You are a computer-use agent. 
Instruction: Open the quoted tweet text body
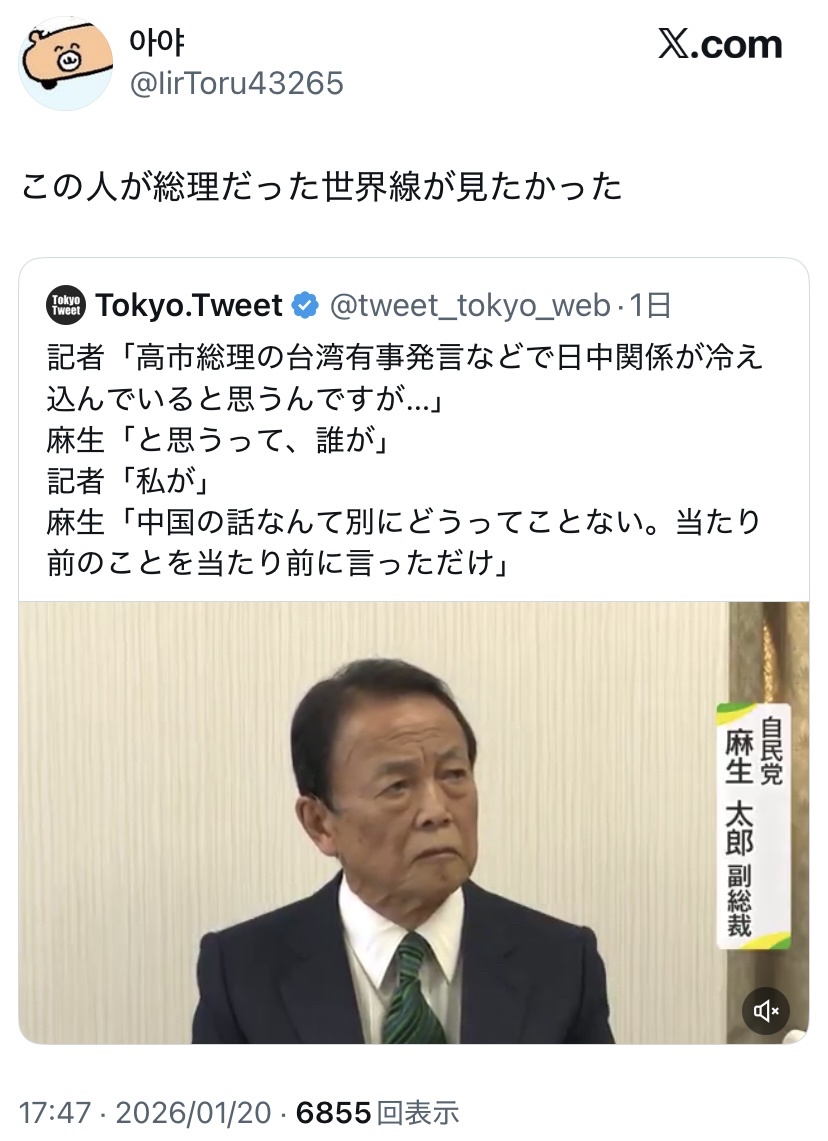point(405,460)
